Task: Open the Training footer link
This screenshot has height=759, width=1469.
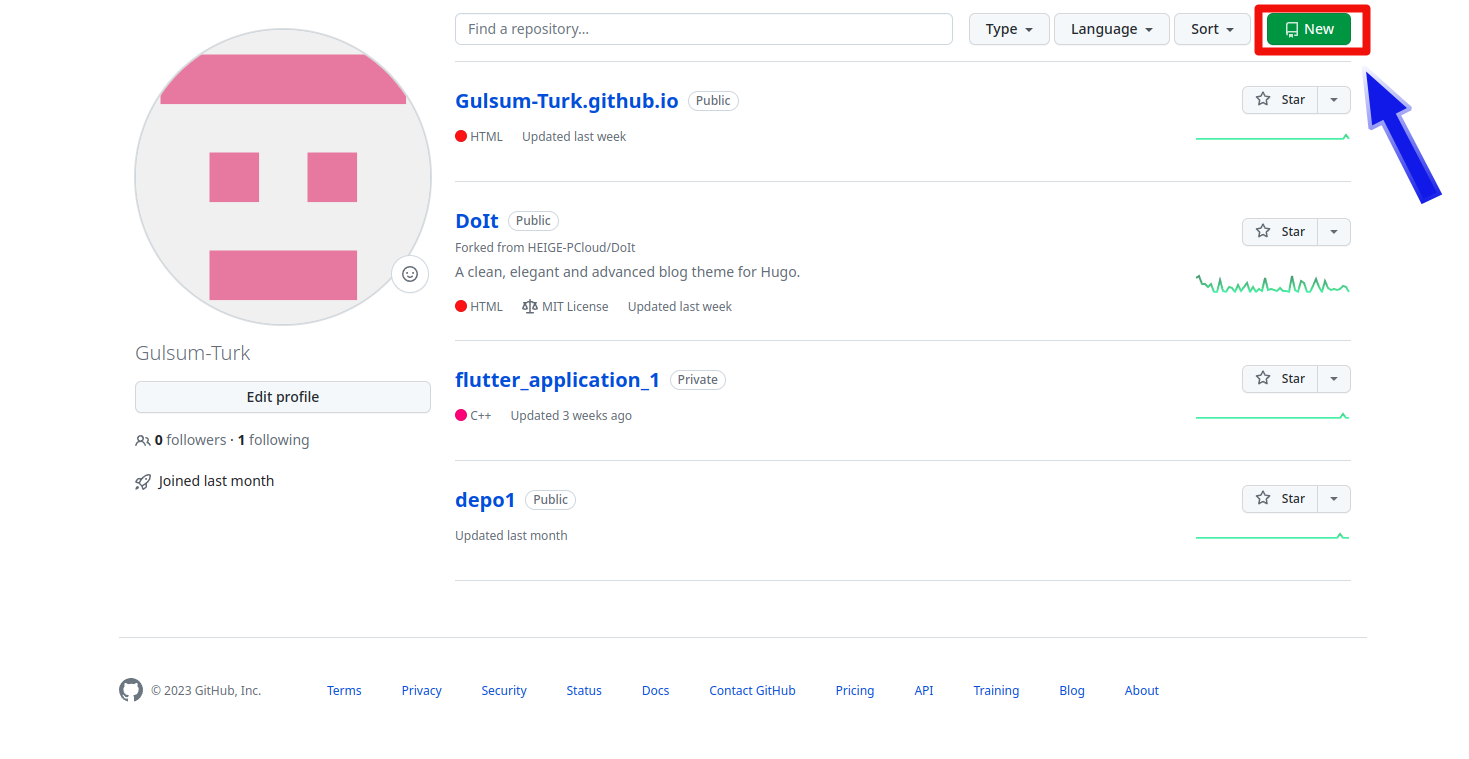Action: pyautogui.click(x=996, y=691)
